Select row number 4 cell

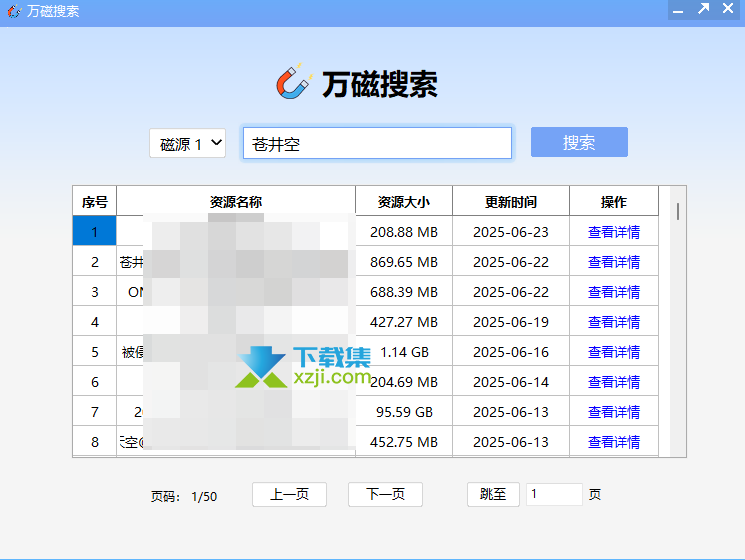(x=95, y=321)
